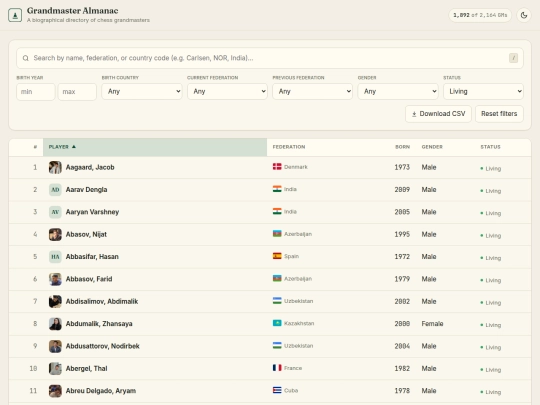Open player Abergel, Thal
The height and width of the screenshot is (405, 540).
86,369
